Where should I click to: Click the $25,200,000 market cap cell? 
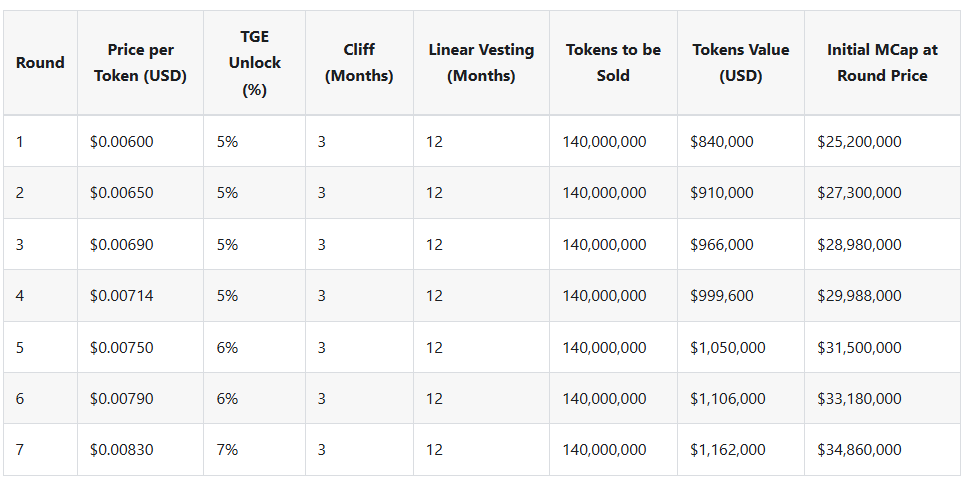pos(859,142)
